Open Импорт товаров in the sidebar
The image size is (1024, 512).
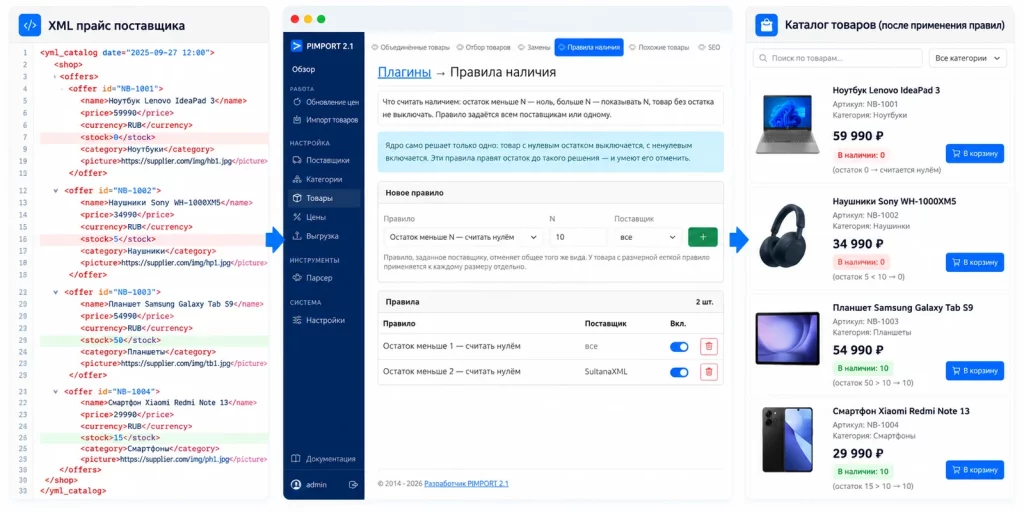tap(325, 120)
